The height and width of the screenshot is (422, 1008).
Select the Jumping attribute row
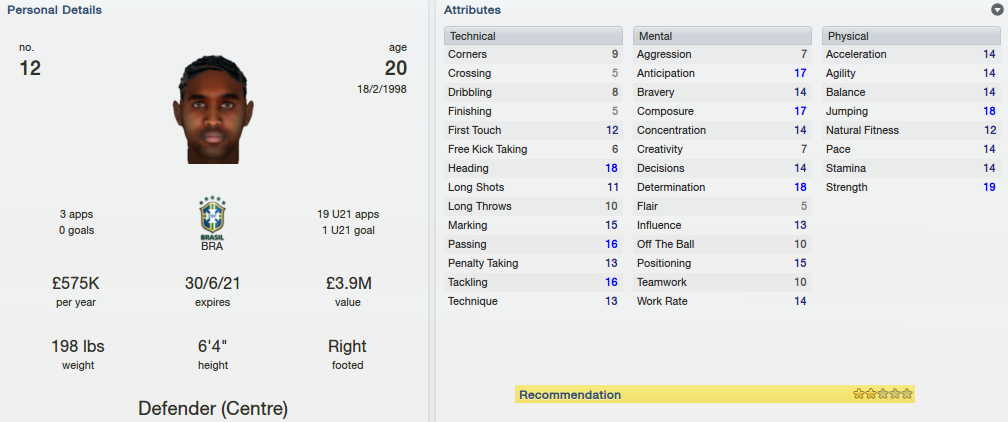(911, 111)
